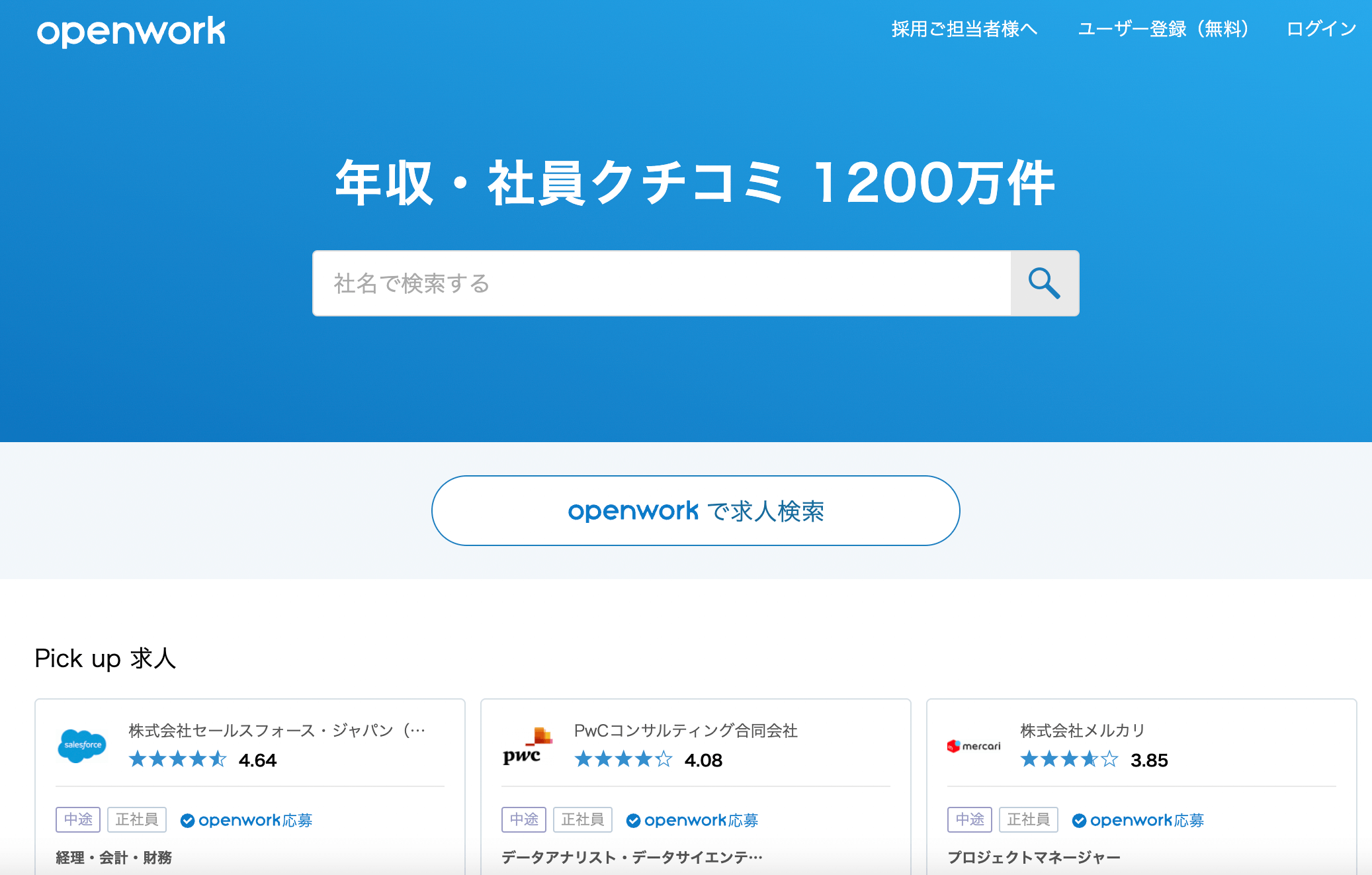The width and height of the screenshot is (1372, 875).
Task: Open PwCコンサルティング合同会社 company link
Action: point(686,731)
